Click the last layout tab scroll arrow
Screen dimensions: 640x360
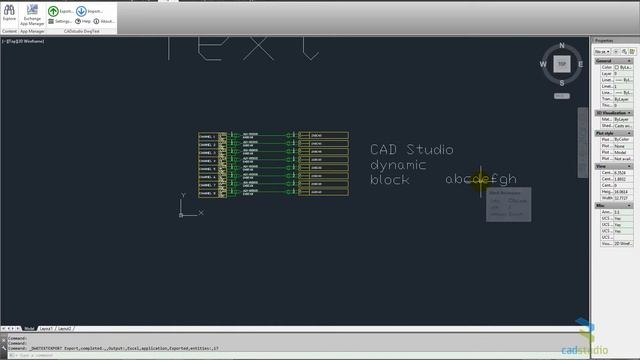click(18, 329)
